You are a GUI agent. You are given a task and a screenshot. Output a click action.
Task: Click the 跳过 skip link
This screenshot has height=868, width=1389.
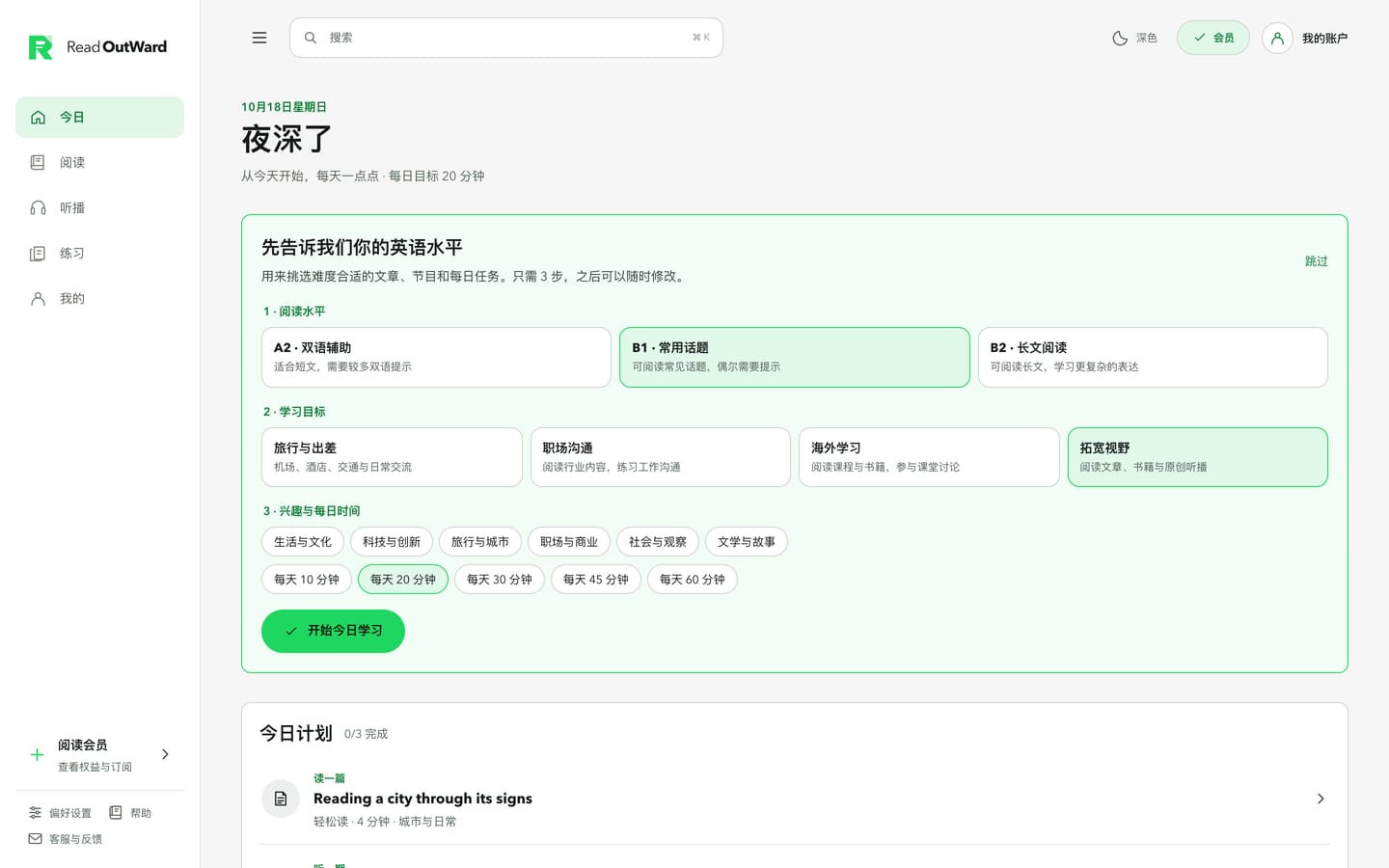(1317, 261)
